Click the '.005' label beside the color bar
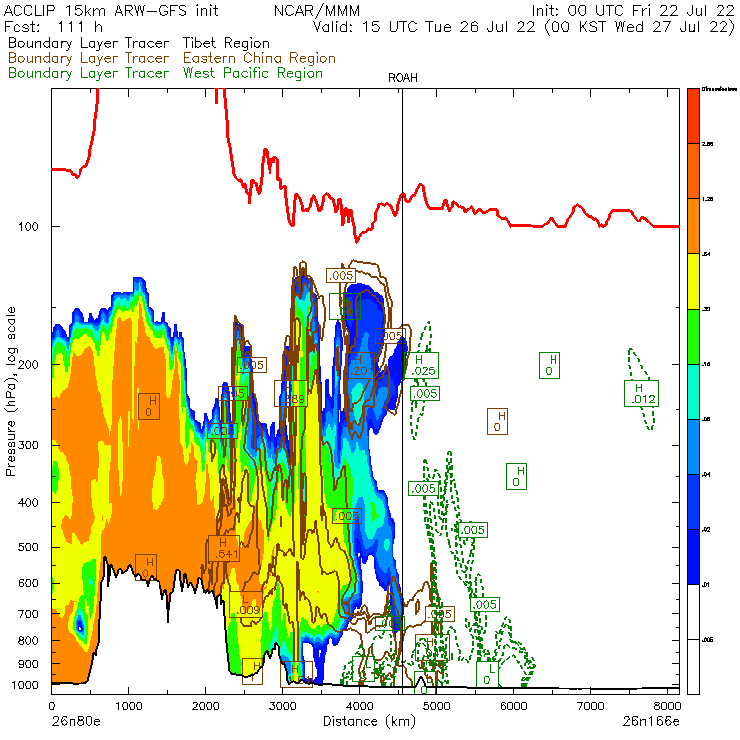 point(707,640)
